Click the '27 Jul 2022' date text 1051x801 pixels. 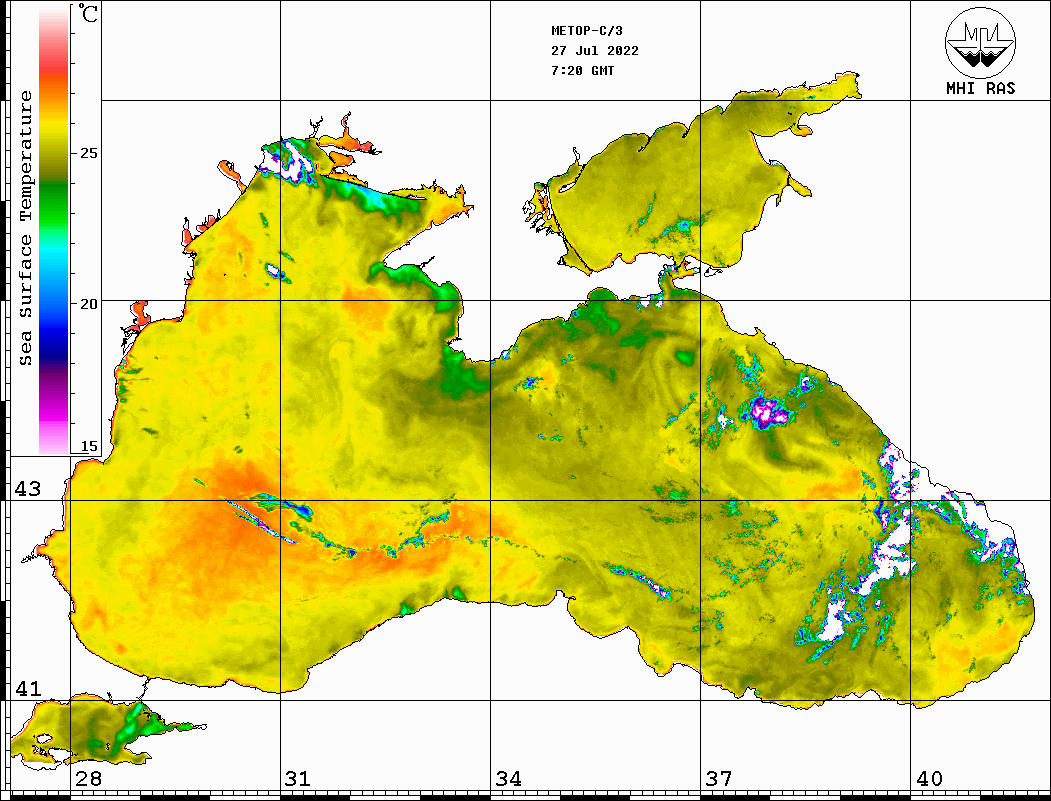(x=595, y=51)
